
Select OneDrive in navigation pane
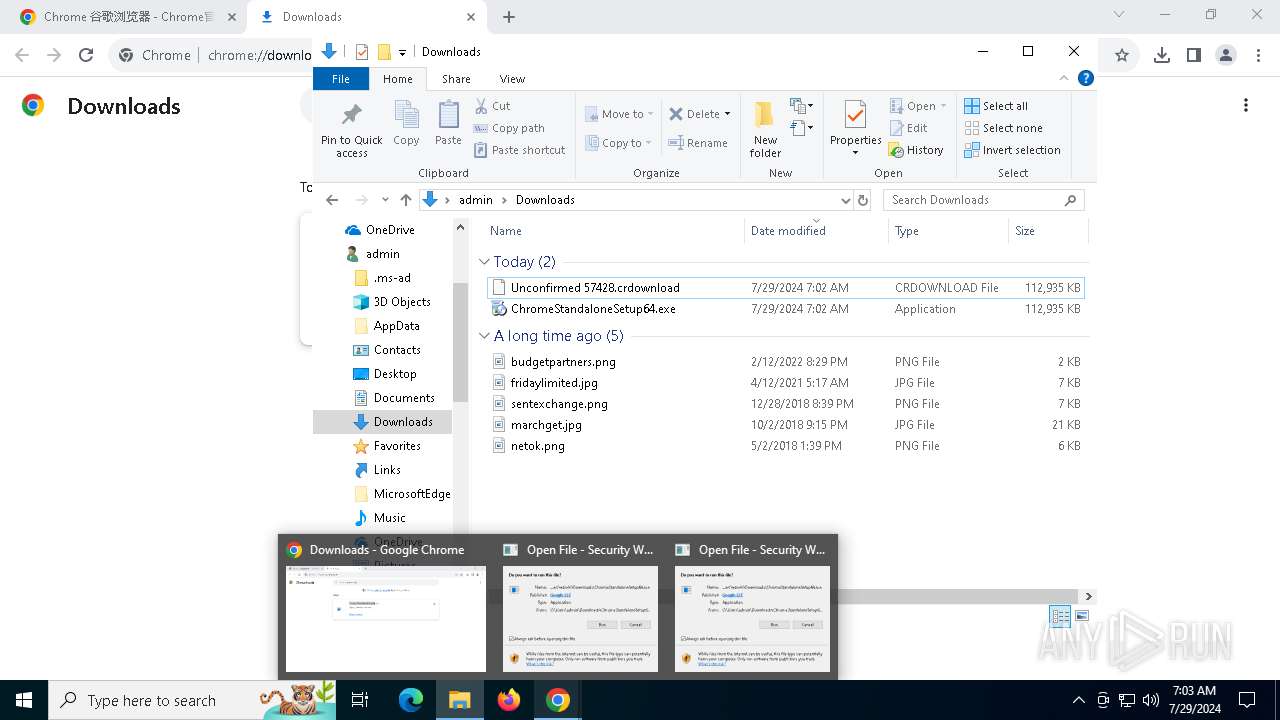click(x=390, y=230)
